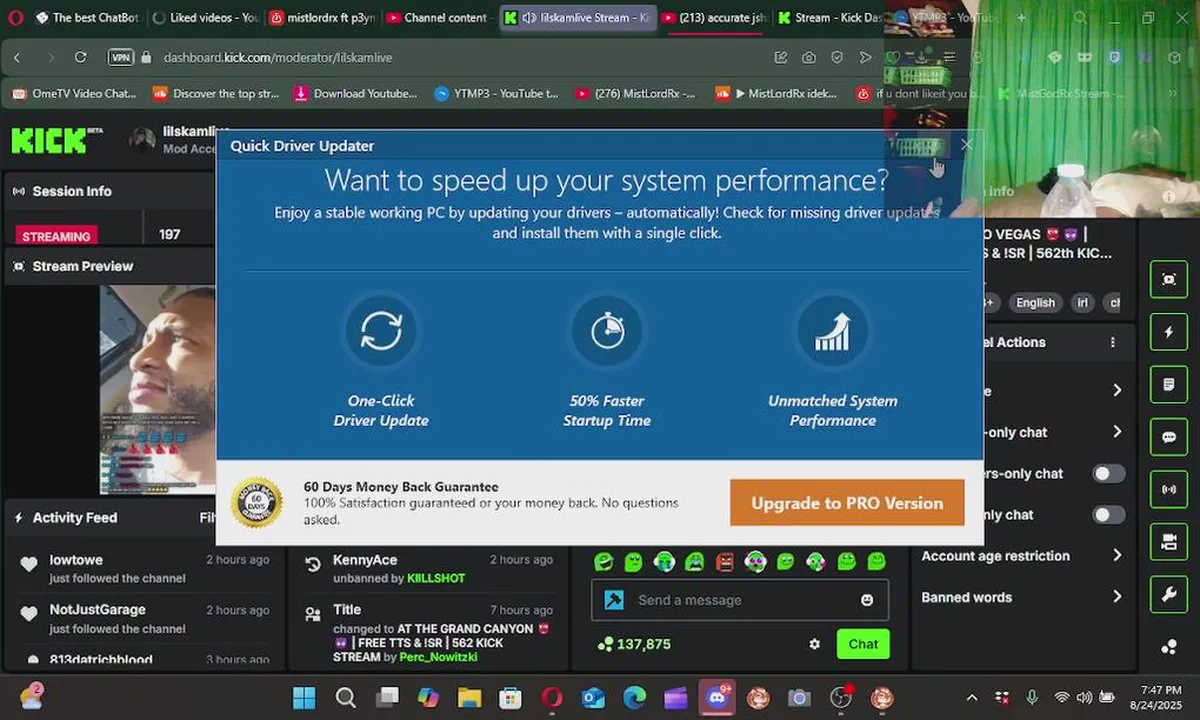Click the stream preview thumbnail
Screen dimensions: 1200x720
point(158,390)
